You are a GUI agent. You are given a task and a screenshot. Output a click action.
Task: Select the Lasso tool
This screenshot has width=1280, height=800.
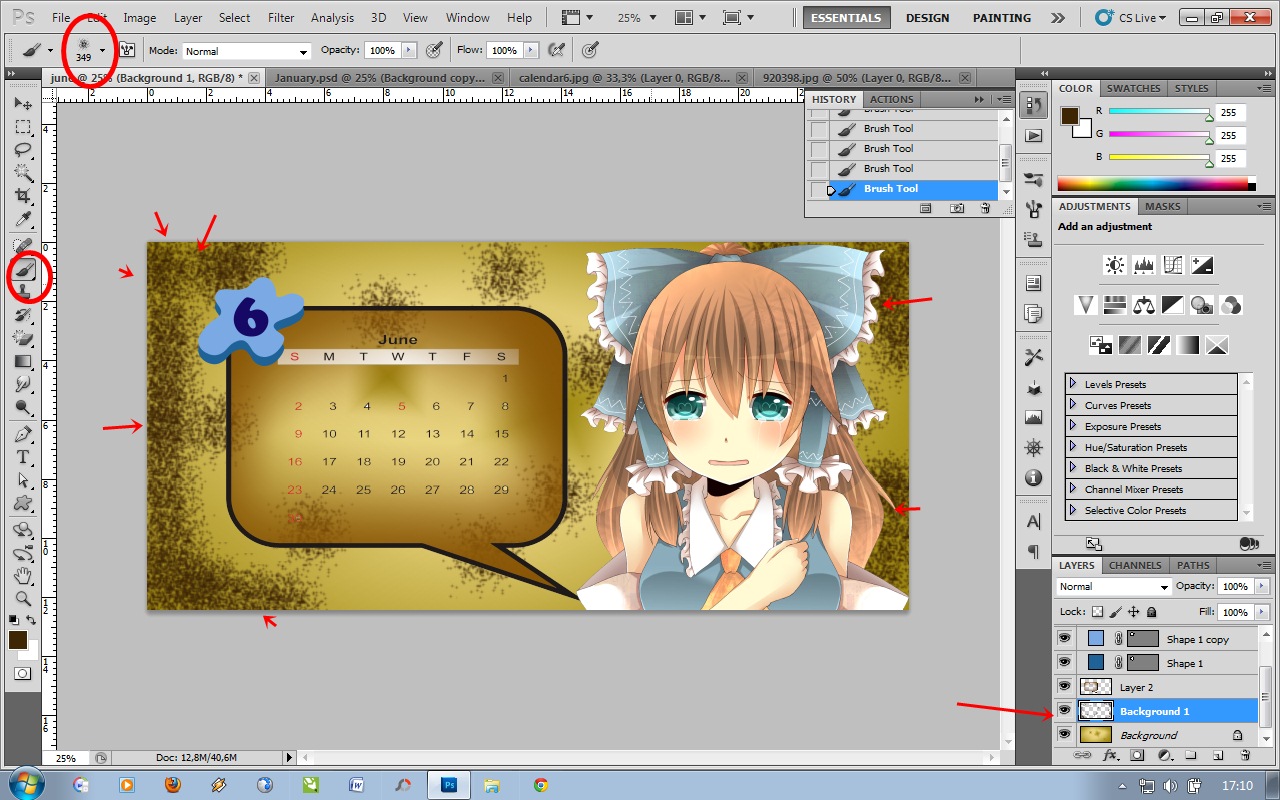click(24, 150)
